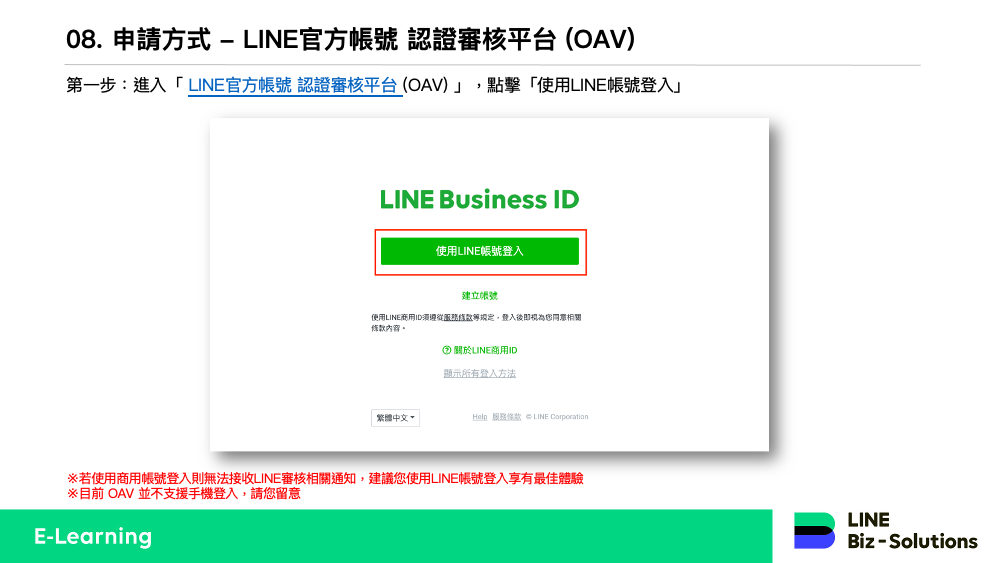Image resolution: width=1000 pixels, height=563 pixels.
Task: Expand the 繁體中文 language dropdown
Action: [395, 418]
